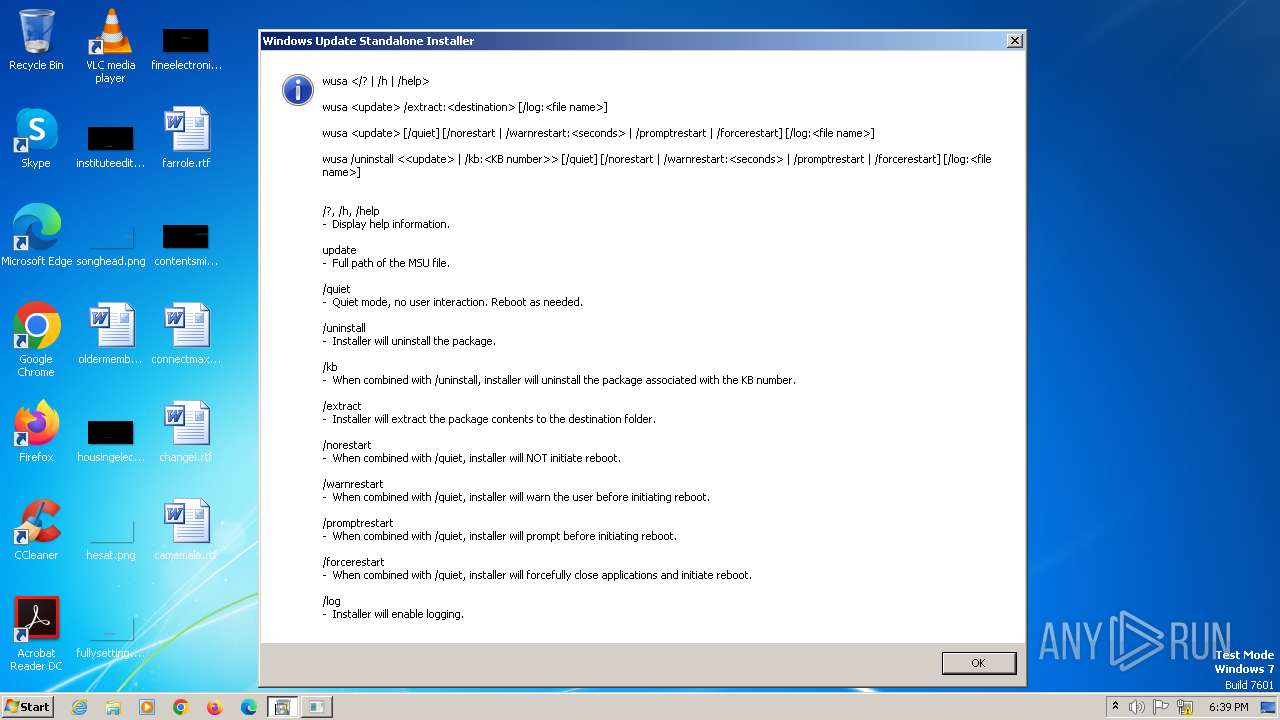Select the hesat.png file icon
The width and height of the screenshot is (1280, 720).
(110, 538)
